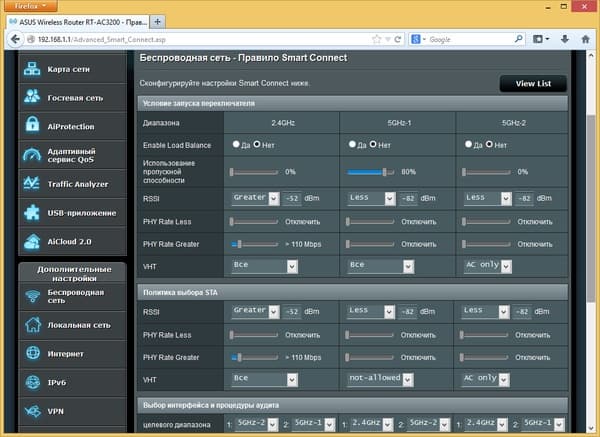Click 5GHz-1 bandwidth utilization slider at 80%
The image size is (600, 437).
[370, 172]
